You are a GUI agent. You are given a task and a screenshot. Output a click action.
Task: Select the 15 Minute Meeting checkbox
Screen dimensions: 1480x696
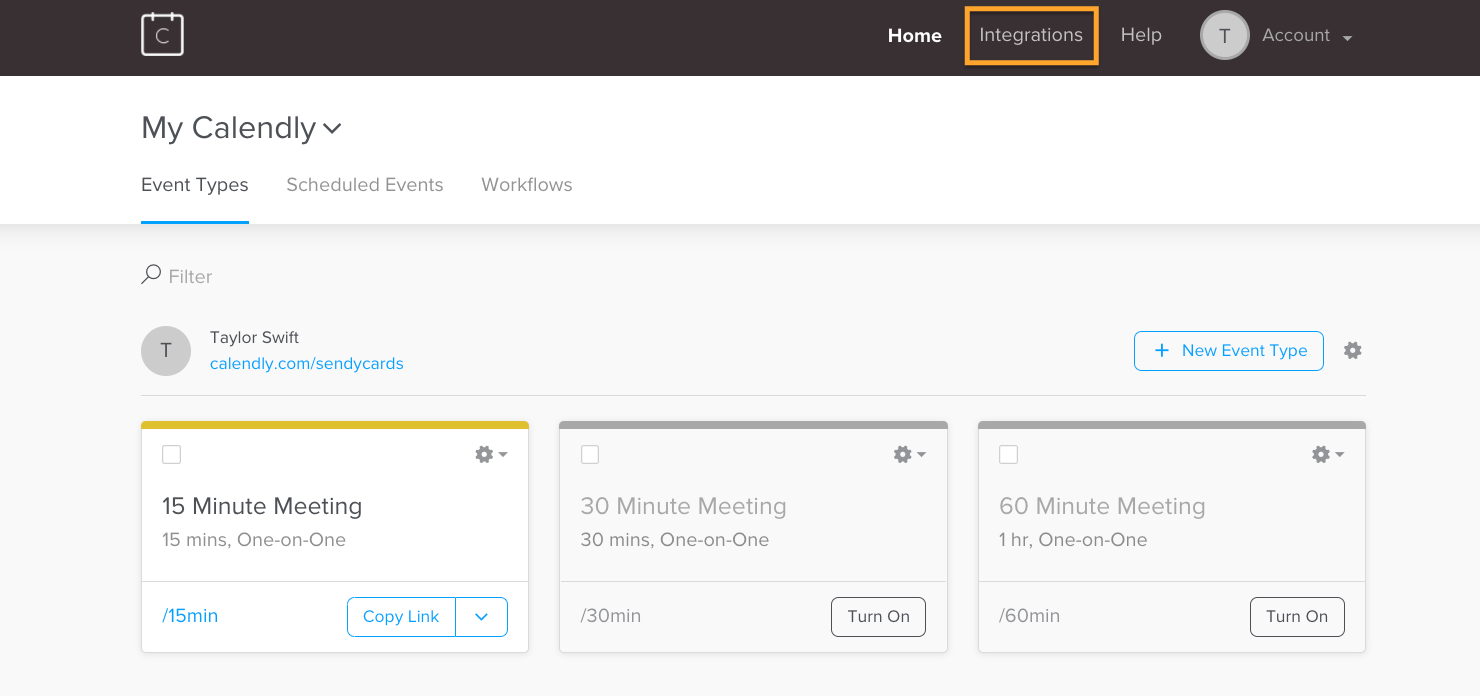(x=172, y=455)
